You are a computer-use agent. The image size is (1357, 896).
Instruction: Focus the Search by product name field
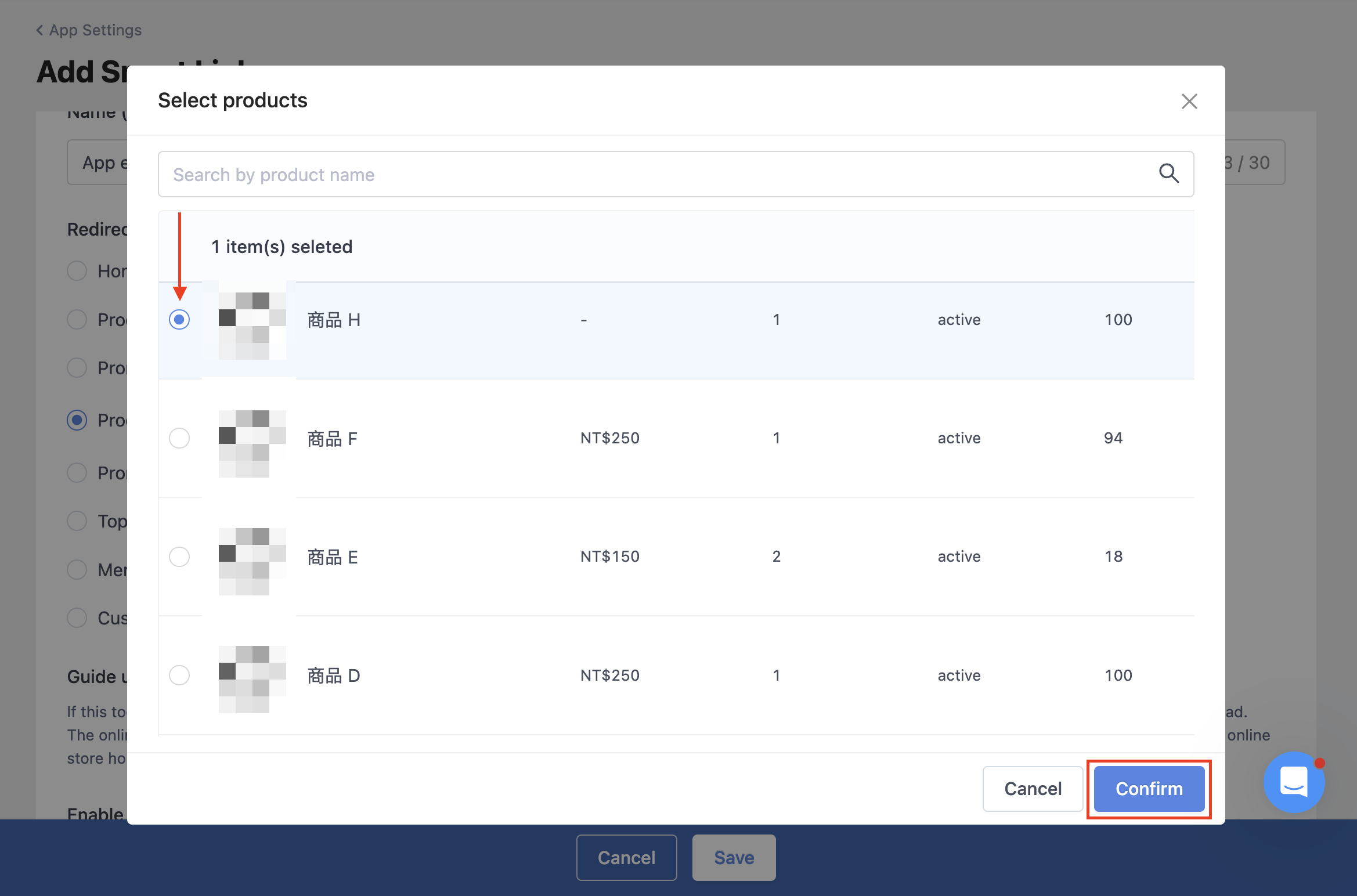click(x=676, y=174)
